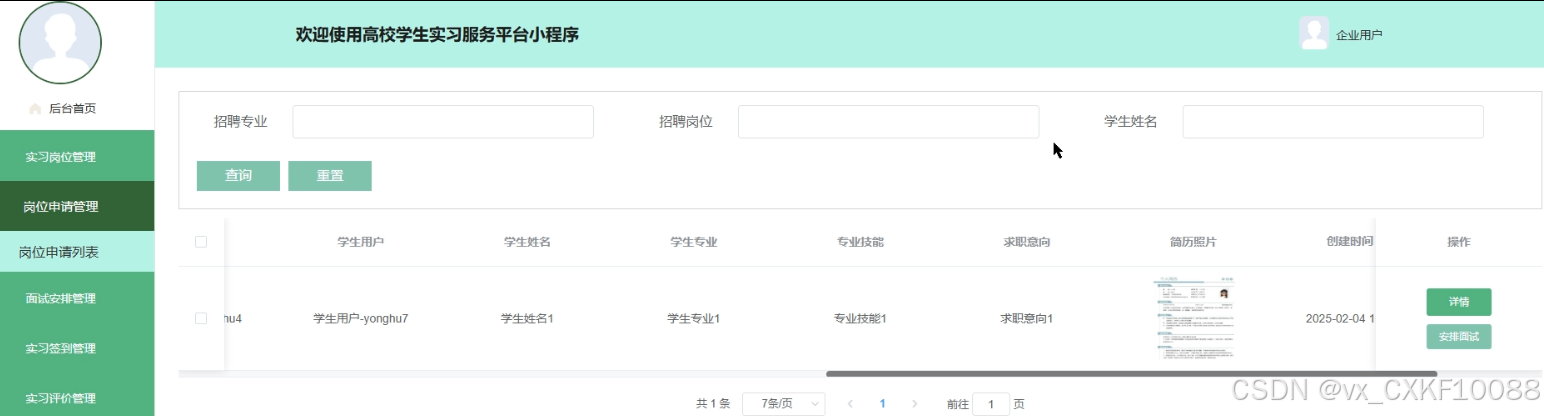Click the home icon beside 后台首页
This screenshot has height=416, width=1544.
click(x=35, y=108)
